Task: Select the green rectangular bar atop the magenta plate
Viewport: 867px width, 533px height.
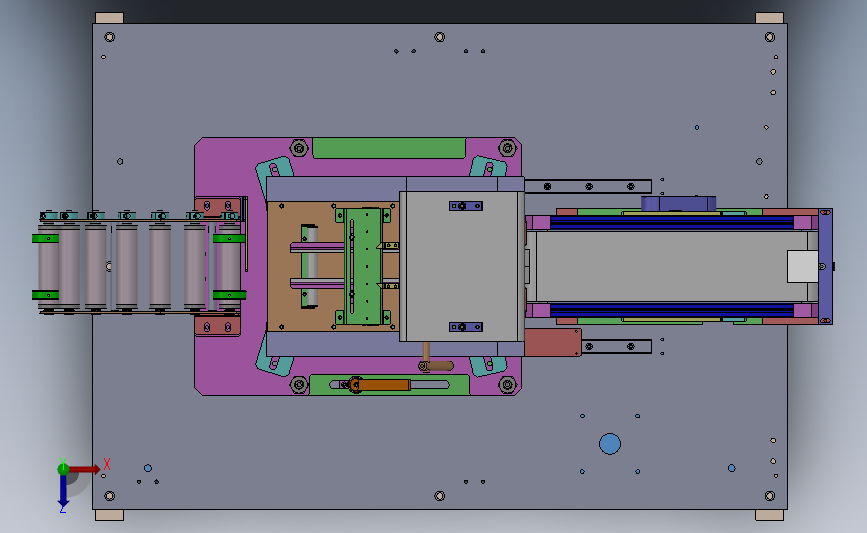Action: pyautogui.click(x=389, y=148)
